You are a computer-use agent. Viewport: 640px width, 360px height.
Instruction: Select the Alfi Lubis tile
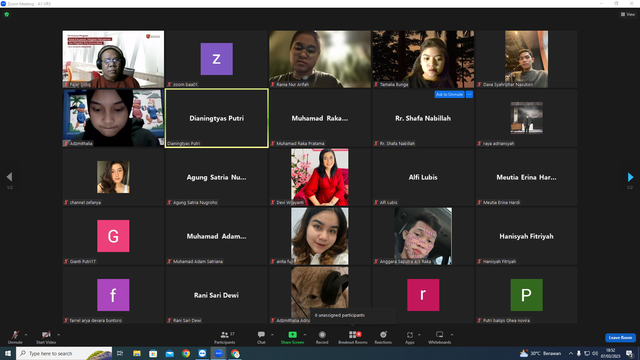coord(423,177)
